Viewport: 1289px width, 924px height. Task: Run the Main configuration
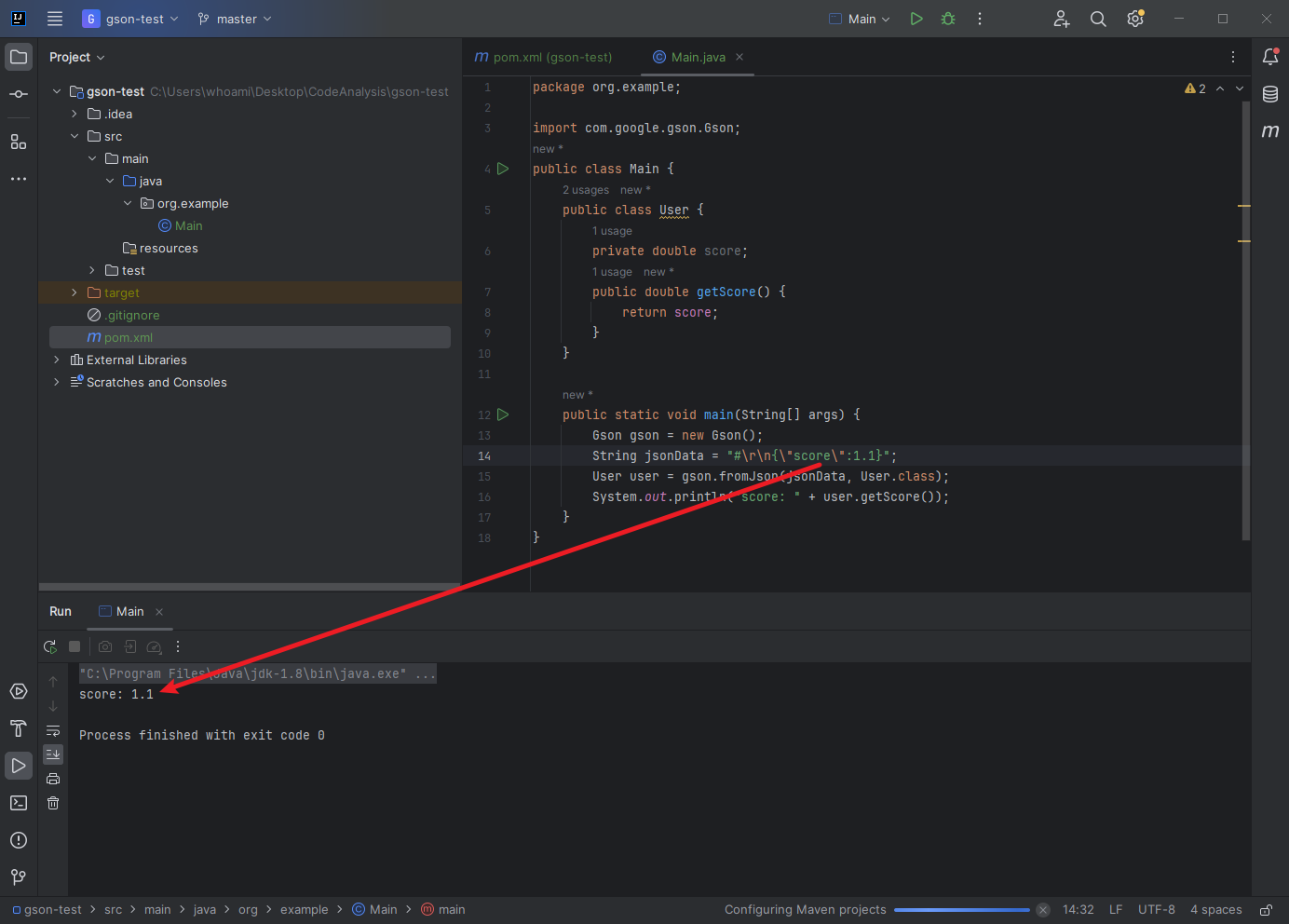click(916, 19)
